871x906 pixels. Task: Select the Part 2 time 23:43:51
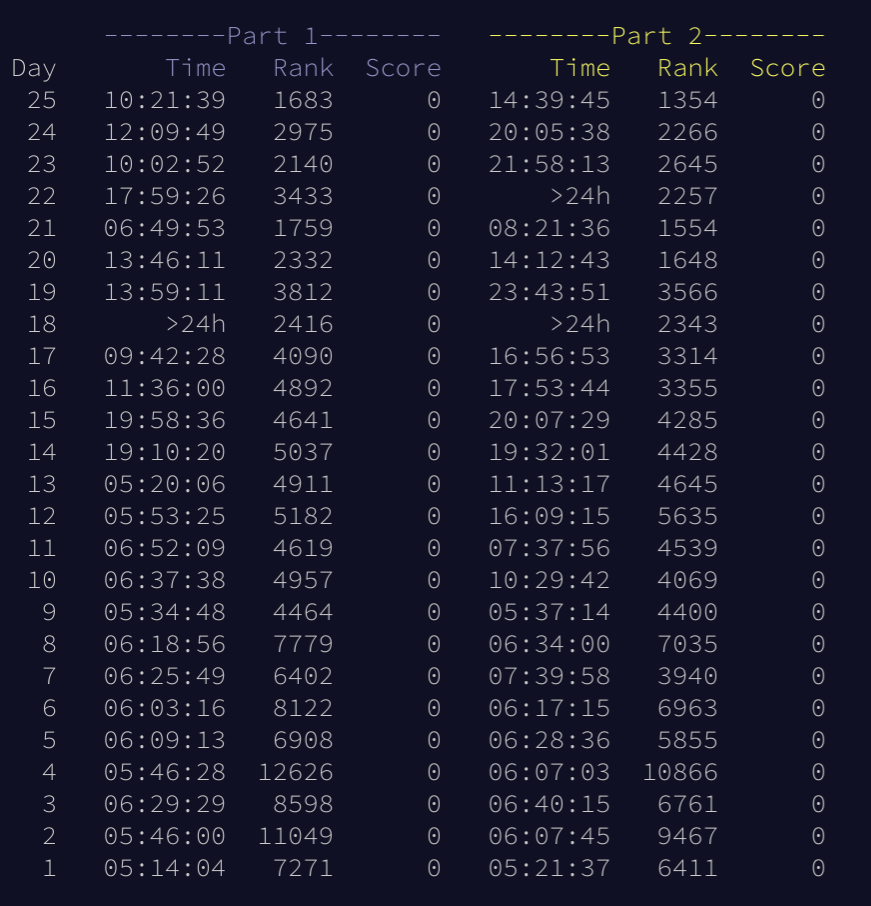[549, 292]
